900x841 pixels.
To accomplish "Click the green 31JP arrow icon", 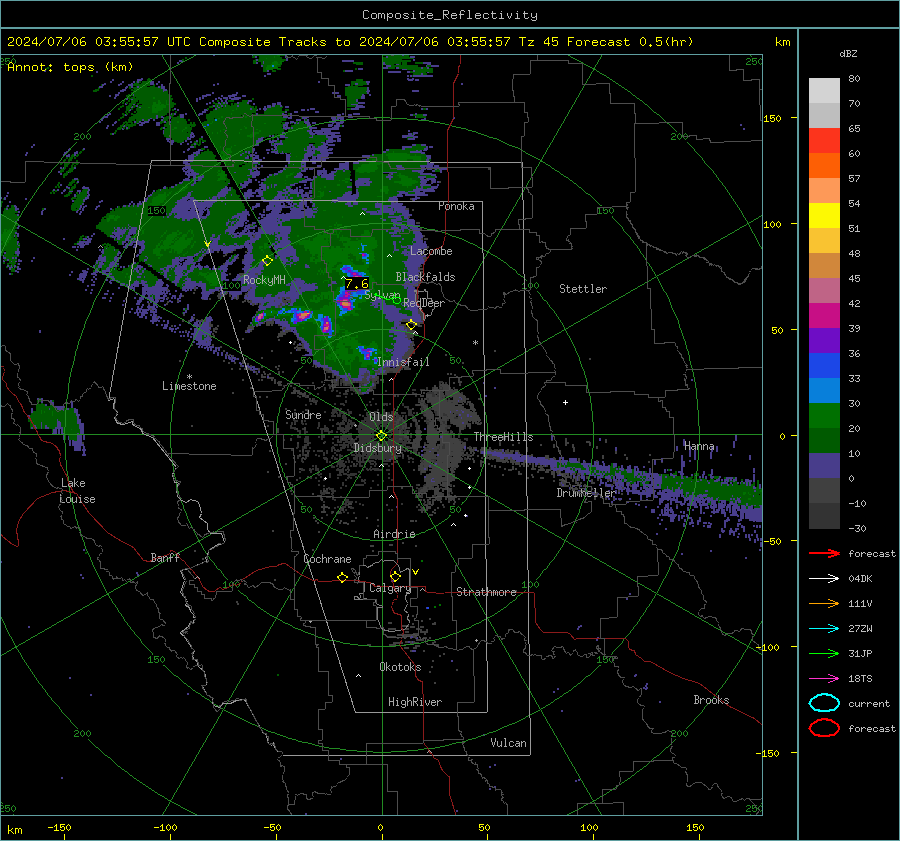I will coord(824,653).
